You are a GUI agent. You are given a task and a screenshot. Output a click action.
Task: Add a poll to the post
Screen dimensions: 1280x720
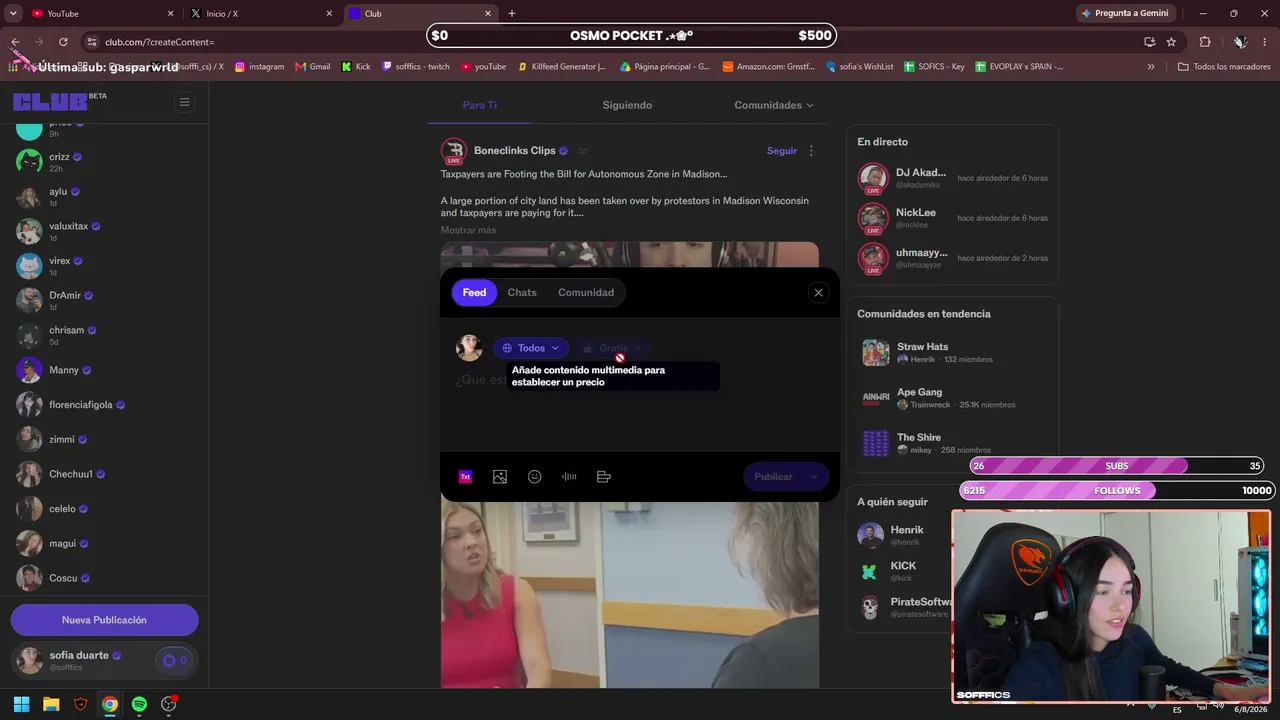pyautogui.click(x=604, y=477)
